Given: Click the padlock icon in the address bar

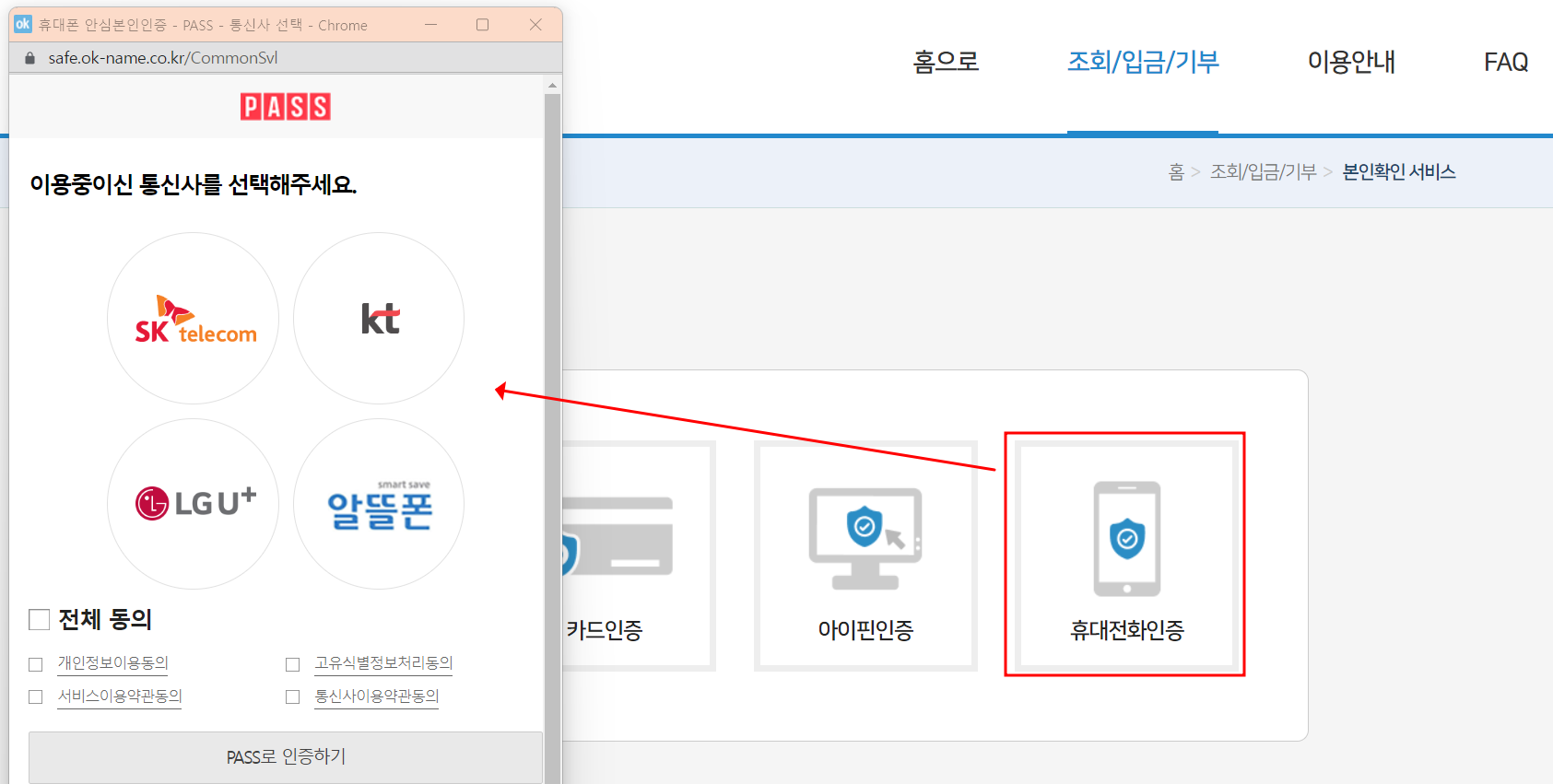Looking at the screenshot, I should (x=29, y=58).
